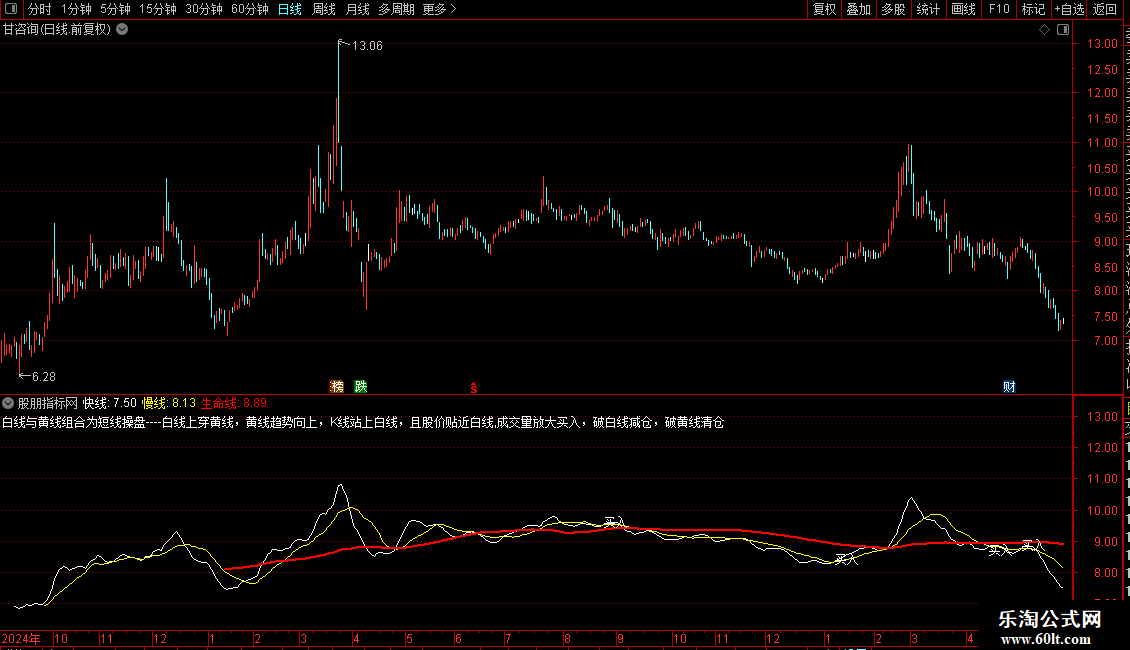Toggle the right sidebar panel icon

pos(1063,30)
